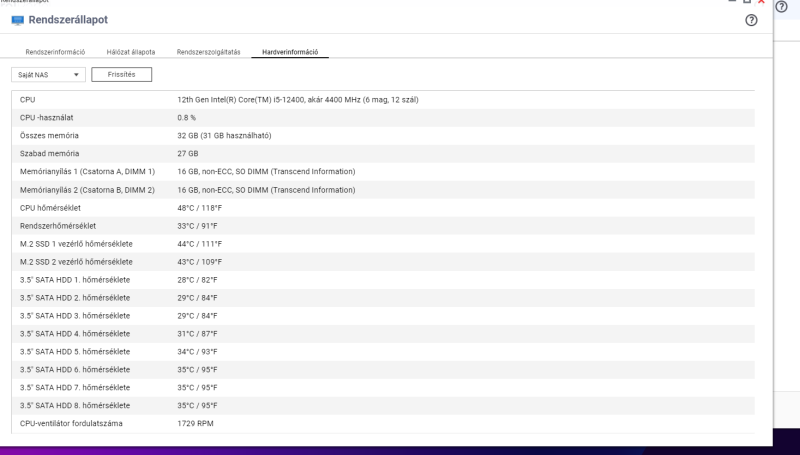800x455 pixels.
Task: Click 3.5" SATA HDD 7. hőmérséklete label
Action: (75, 388)
